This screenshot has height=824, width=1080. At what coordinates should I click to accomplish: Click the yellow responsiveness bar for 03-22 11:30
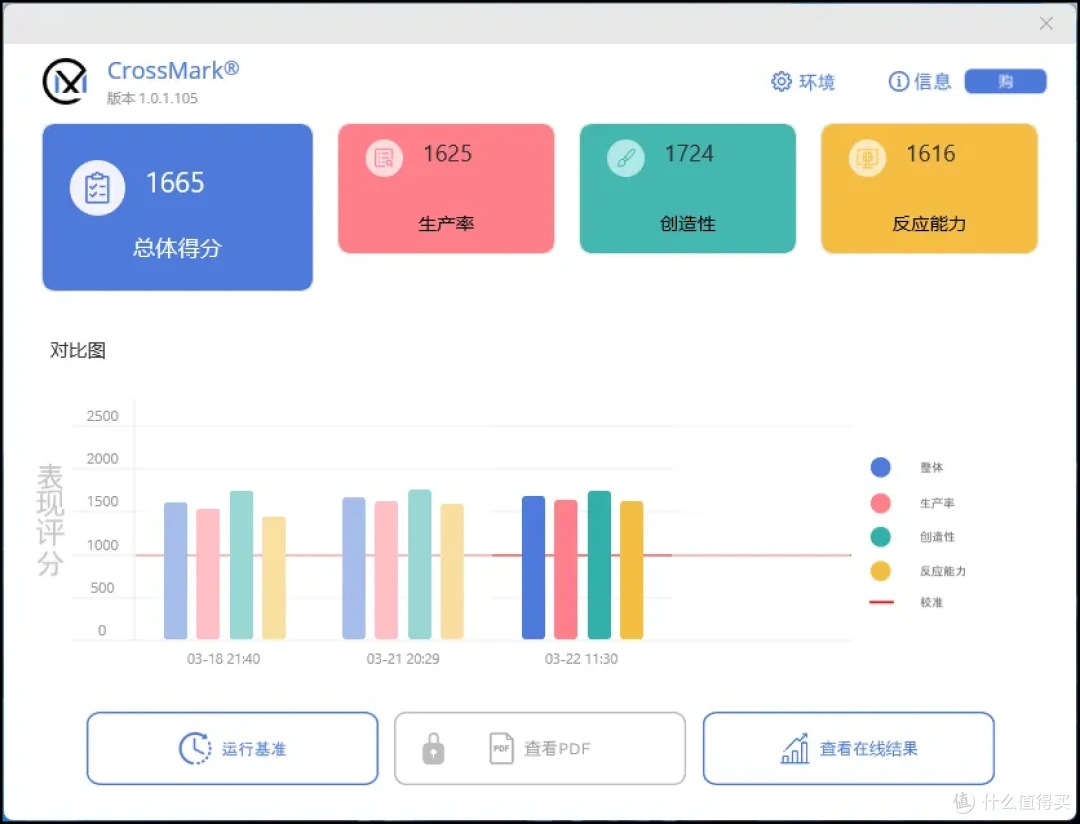click(632, 570)
